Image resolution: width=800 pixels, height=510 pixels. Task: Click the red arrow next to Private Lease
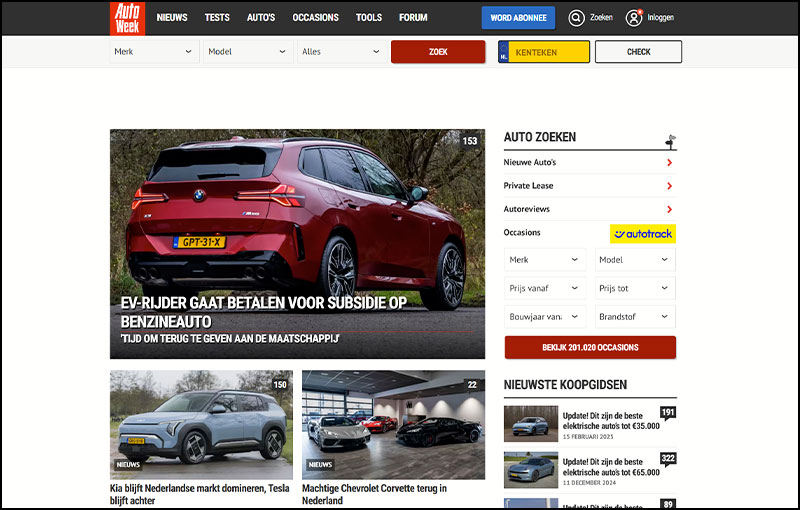pyautogui.click(x=669, y=186)
